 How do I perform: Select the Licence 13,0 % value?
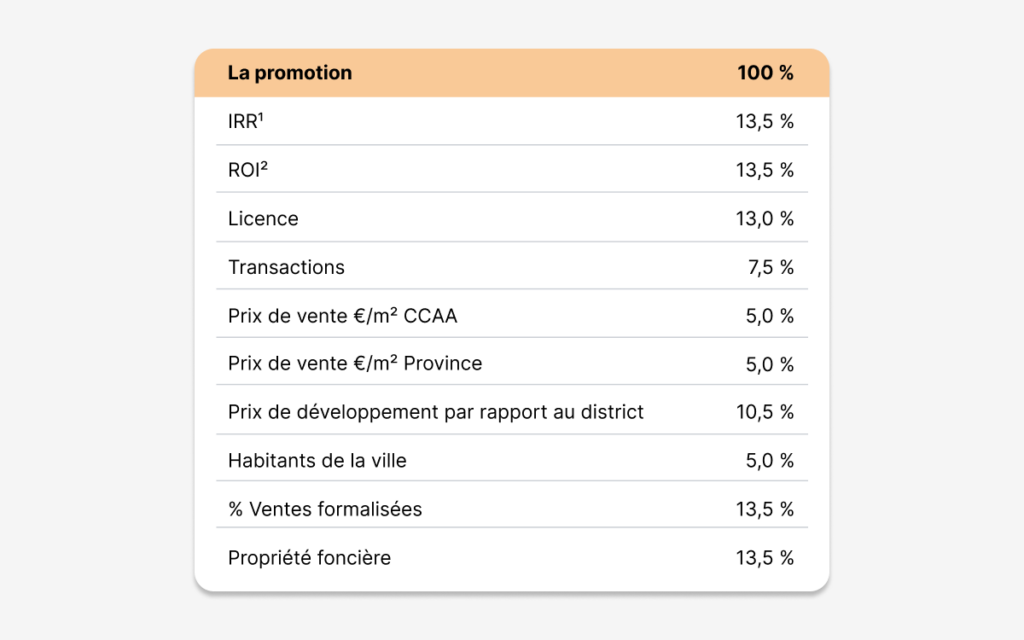765,218
